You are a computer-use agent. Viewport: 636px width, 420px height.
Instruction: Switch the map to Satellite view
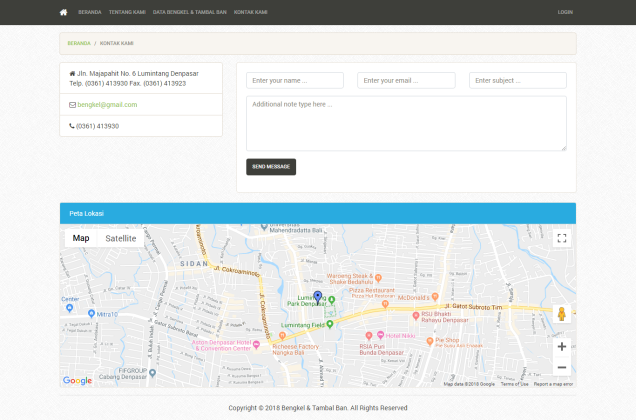point(121,238)
